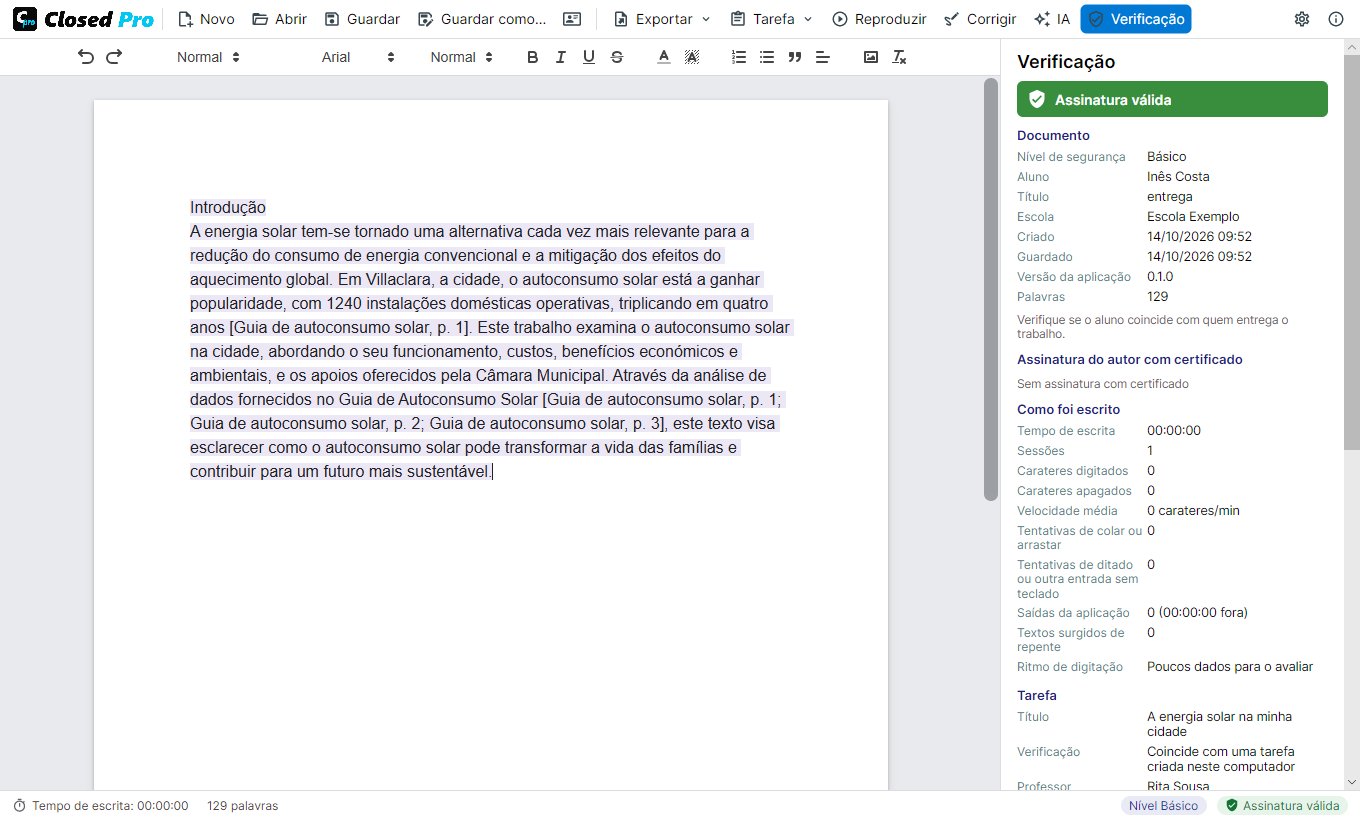Insert an image into the document
This screenshot has height=820, width=1360.
[x=871, y=57]
